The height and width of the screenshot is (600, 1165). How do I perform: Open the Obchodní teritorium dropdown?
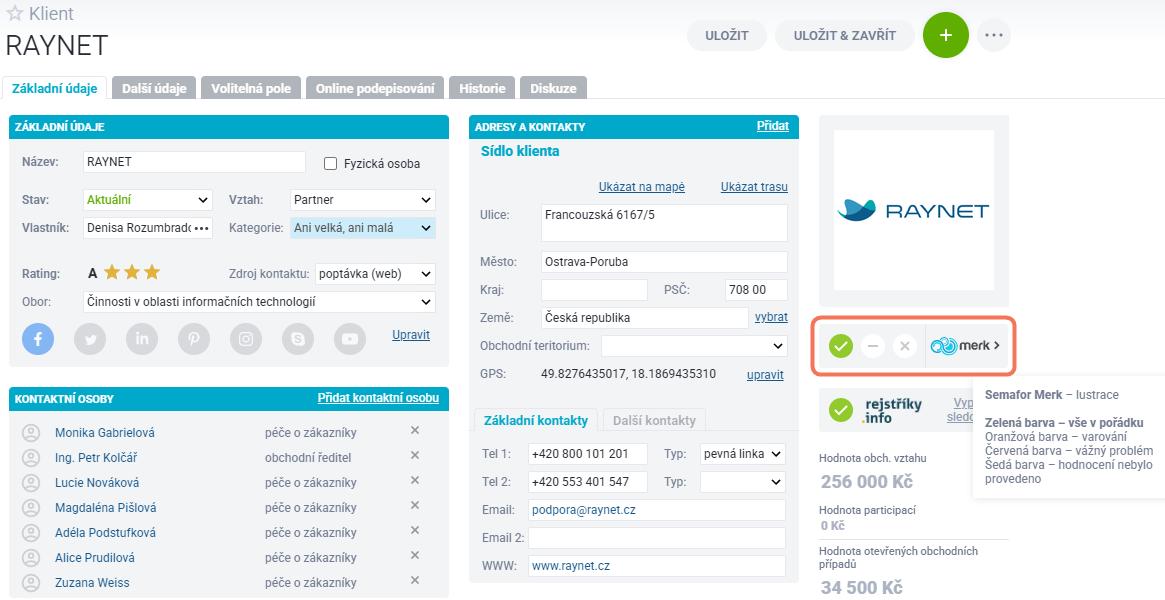pos(694,345)
